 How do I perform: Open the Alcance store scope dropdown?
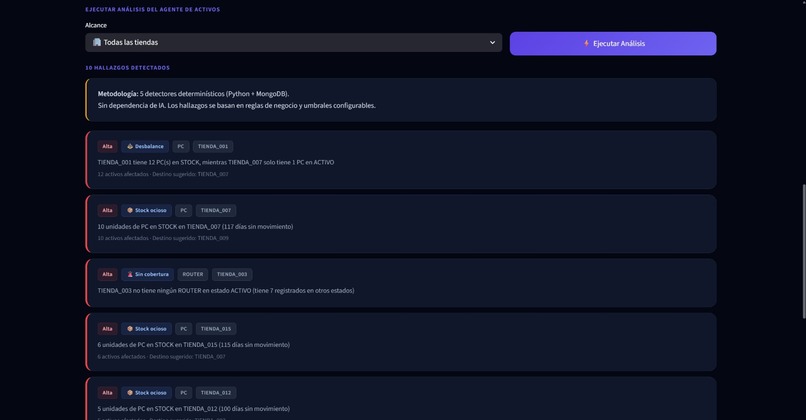pos(294,43)
